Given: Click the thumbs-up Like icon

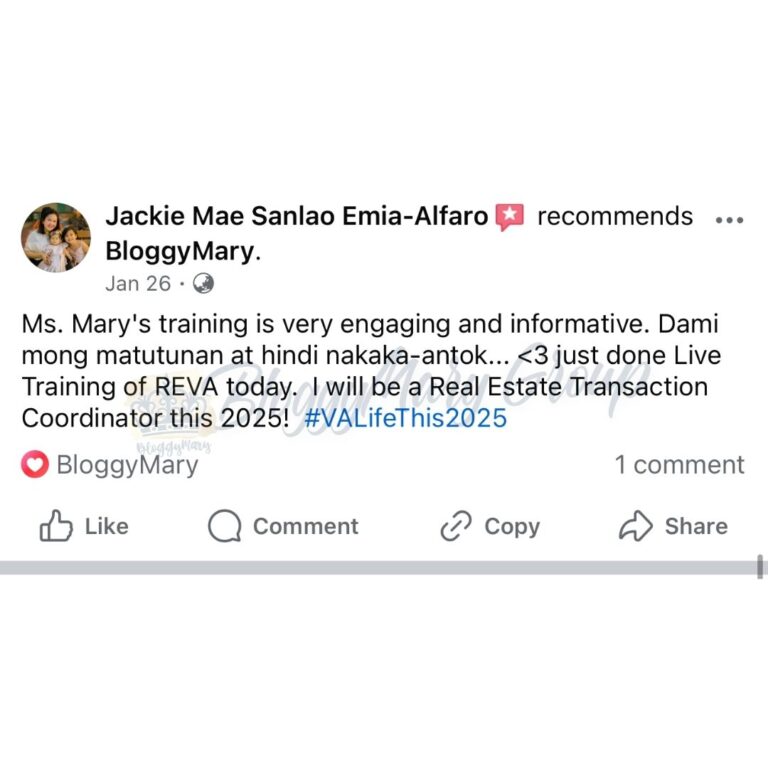Looking at the screenshot, I should 56,526.
